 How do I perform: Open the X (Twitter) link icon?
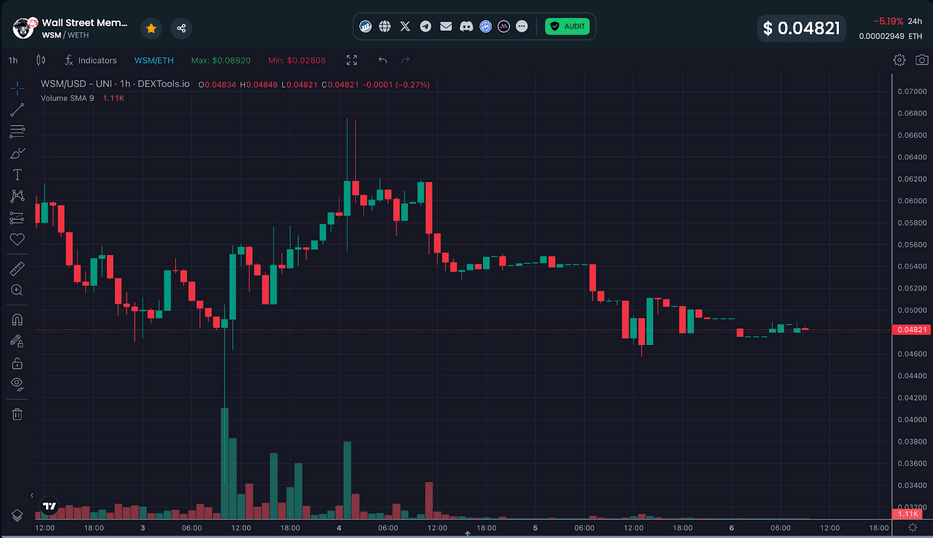[x=405, y=26]
